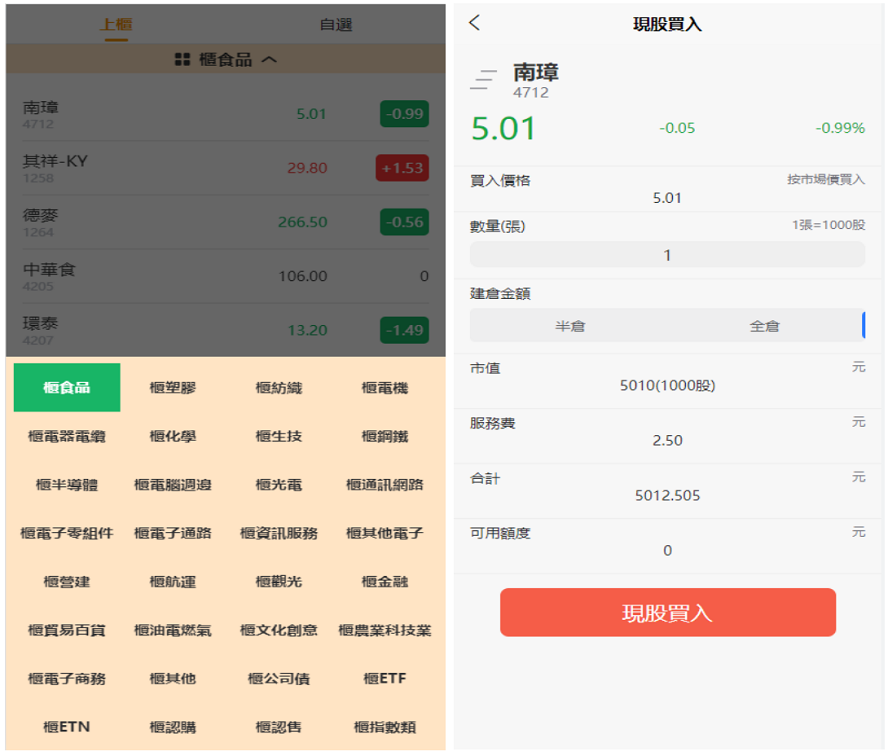Choose the 櫃半導體 category
Screen dimensions: 888x756
click(x=67, y=485)
